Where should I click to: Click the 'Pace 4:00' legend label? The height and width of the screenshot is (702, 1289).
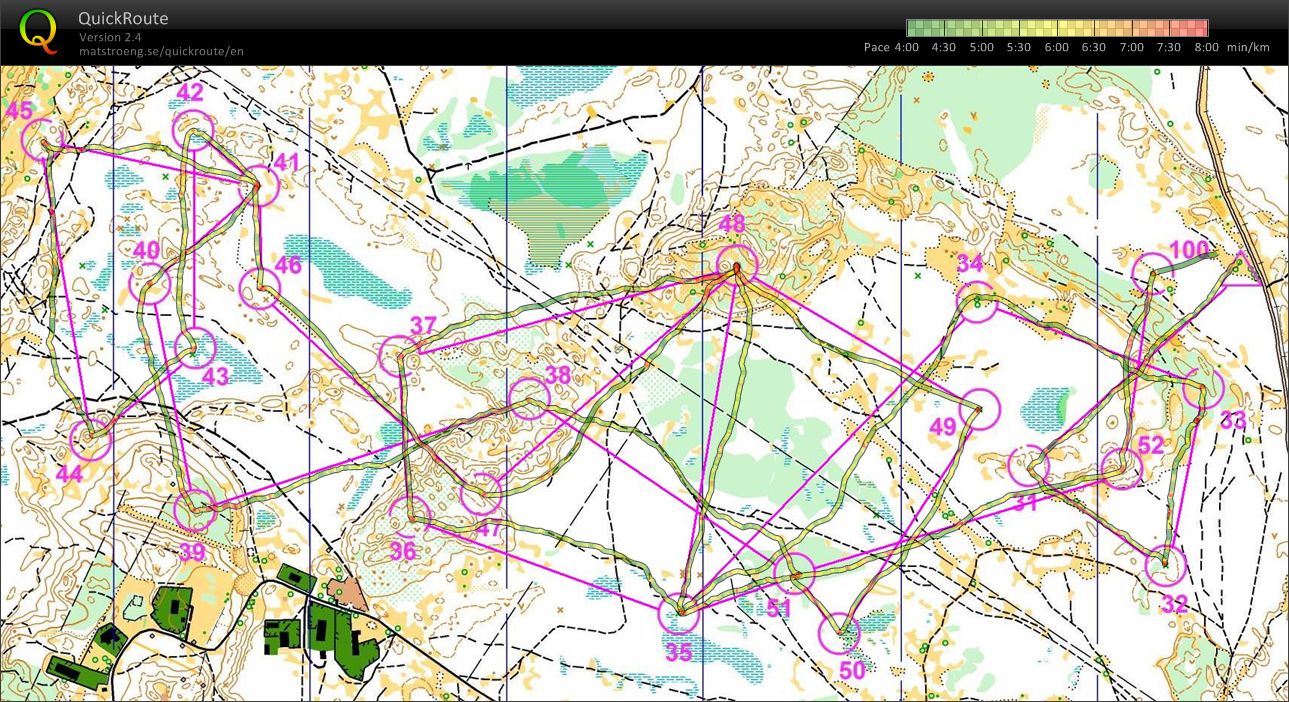pos(891,47)
